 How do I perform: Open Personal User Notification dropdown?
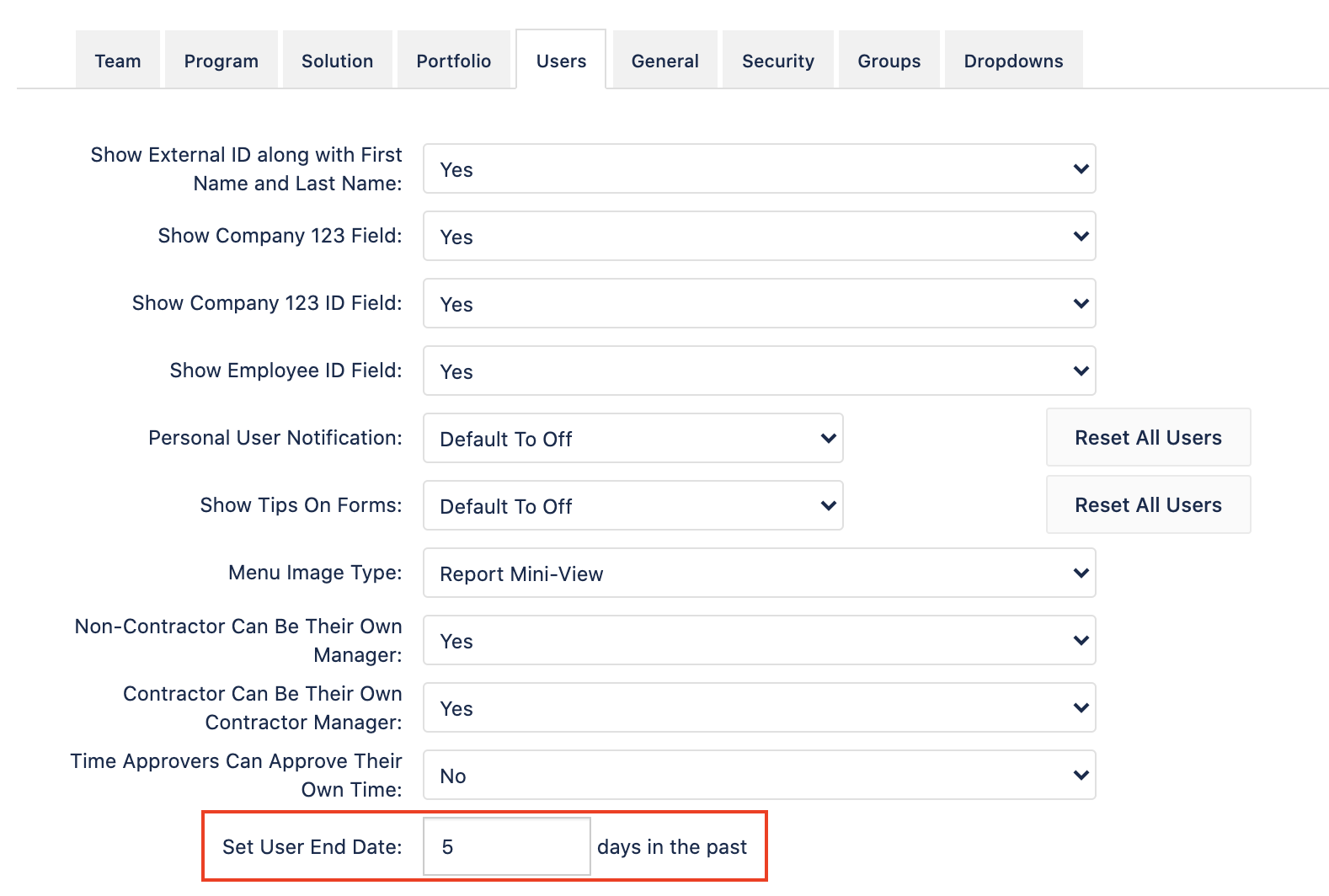pyautogui.click(x=633, y=438)
